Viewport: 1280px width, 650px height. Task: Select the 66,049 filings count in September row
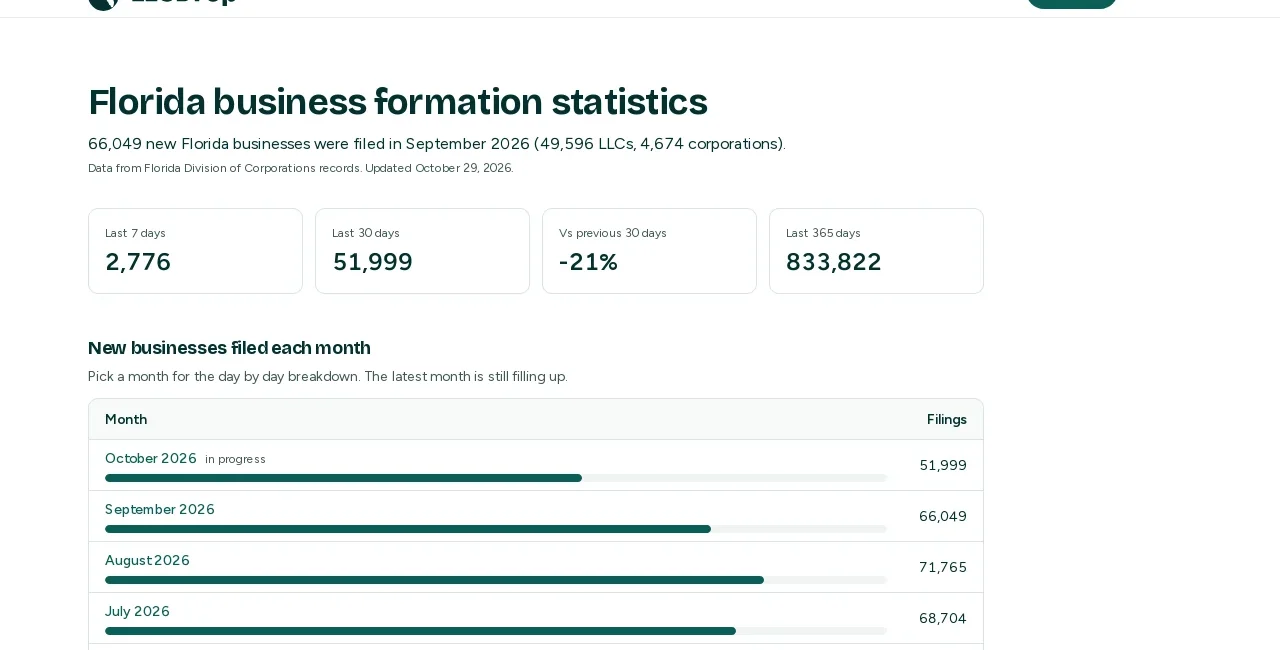pos(943,517)
